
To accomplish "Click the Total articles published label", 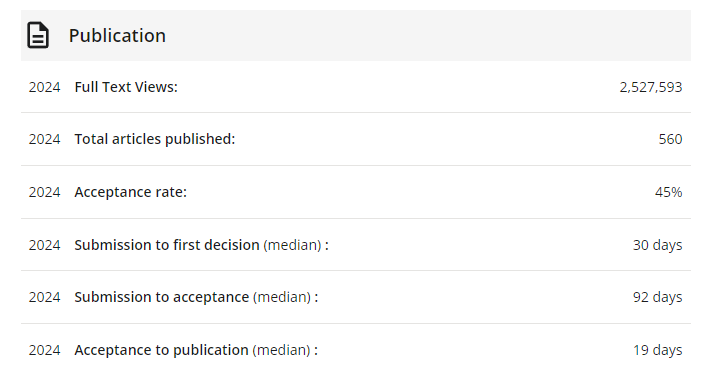I will pyautogui.click(x=155, y=139).
